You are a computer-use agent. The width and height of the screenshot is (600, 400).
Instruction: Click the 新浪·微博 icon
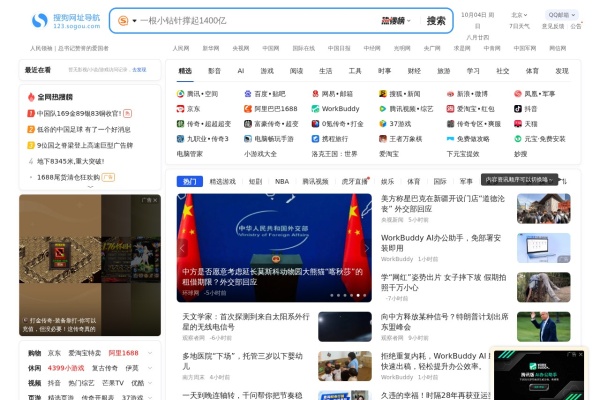(450, 94)
